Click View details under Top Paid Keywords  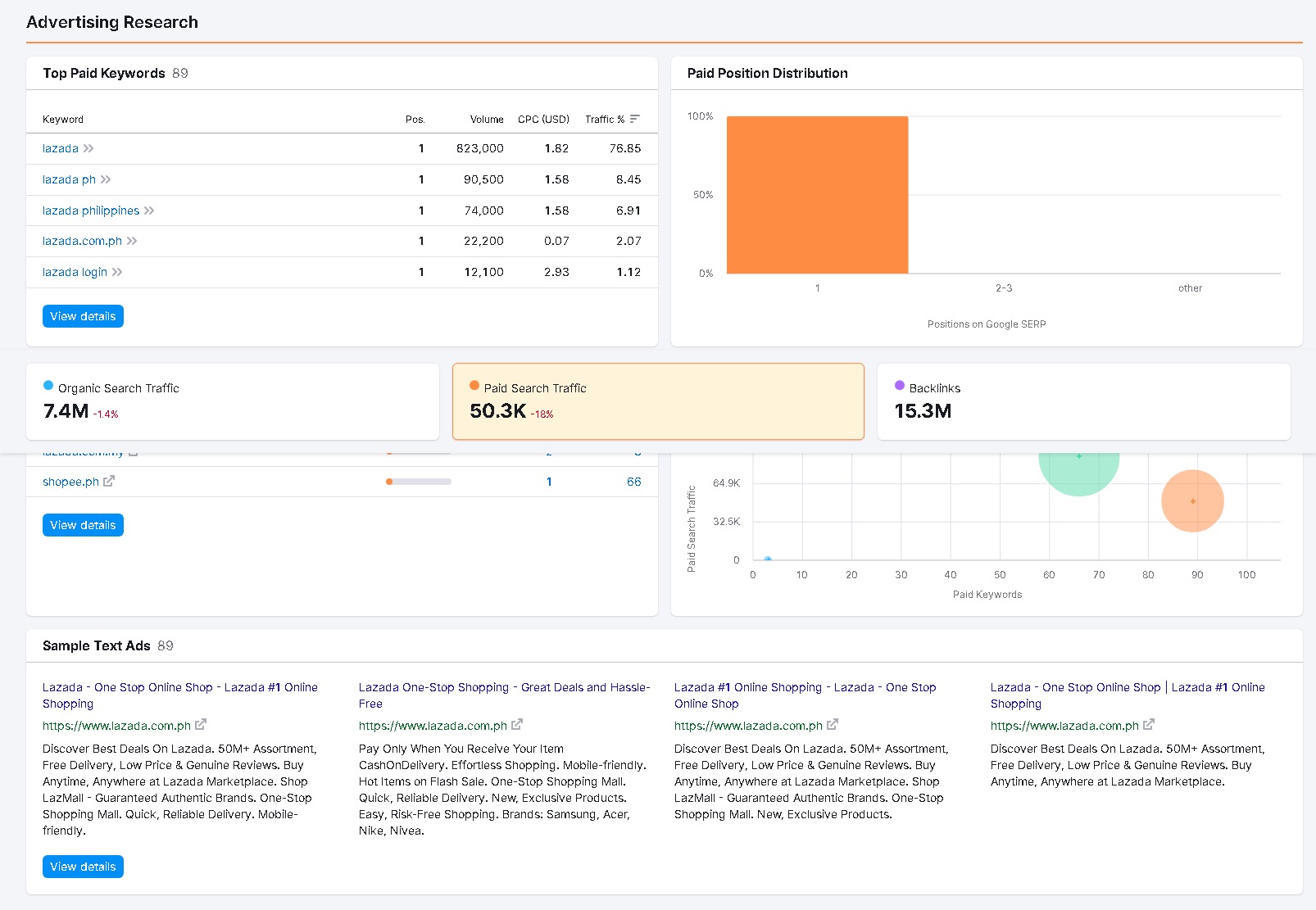click(83, 316)
